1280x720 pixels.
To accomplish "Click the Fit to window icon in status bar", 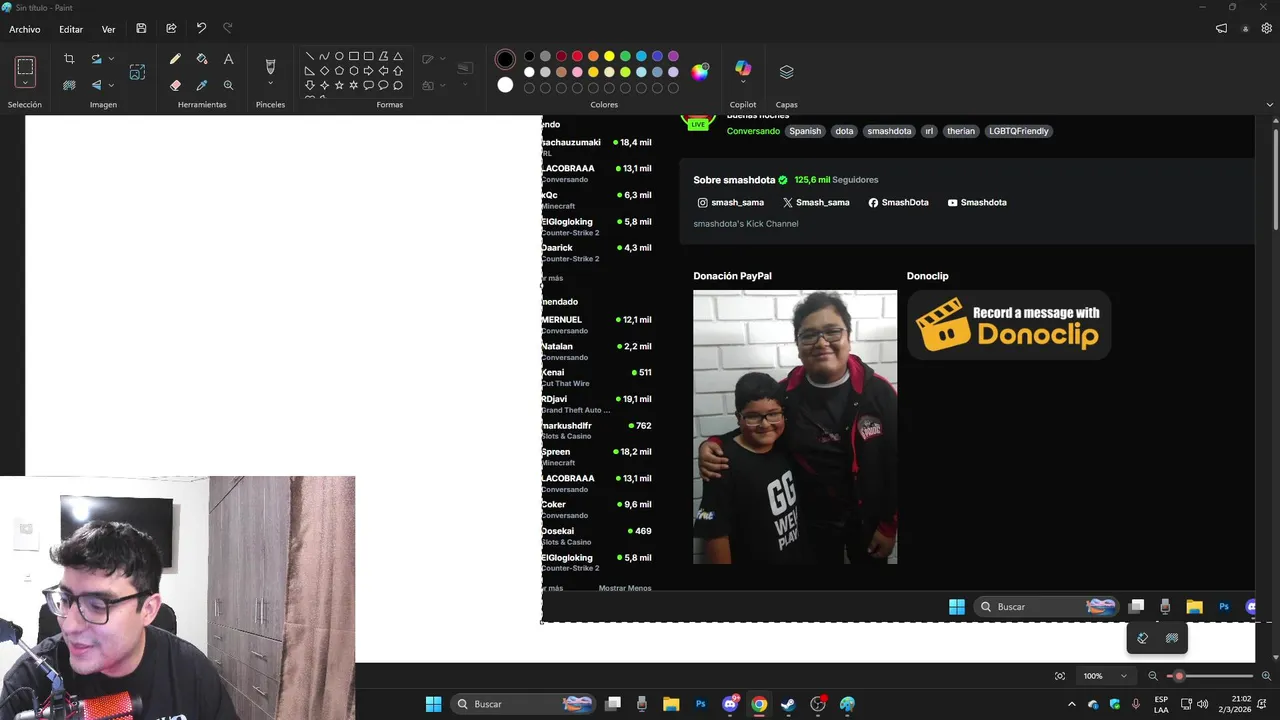I will (1060, 676).
